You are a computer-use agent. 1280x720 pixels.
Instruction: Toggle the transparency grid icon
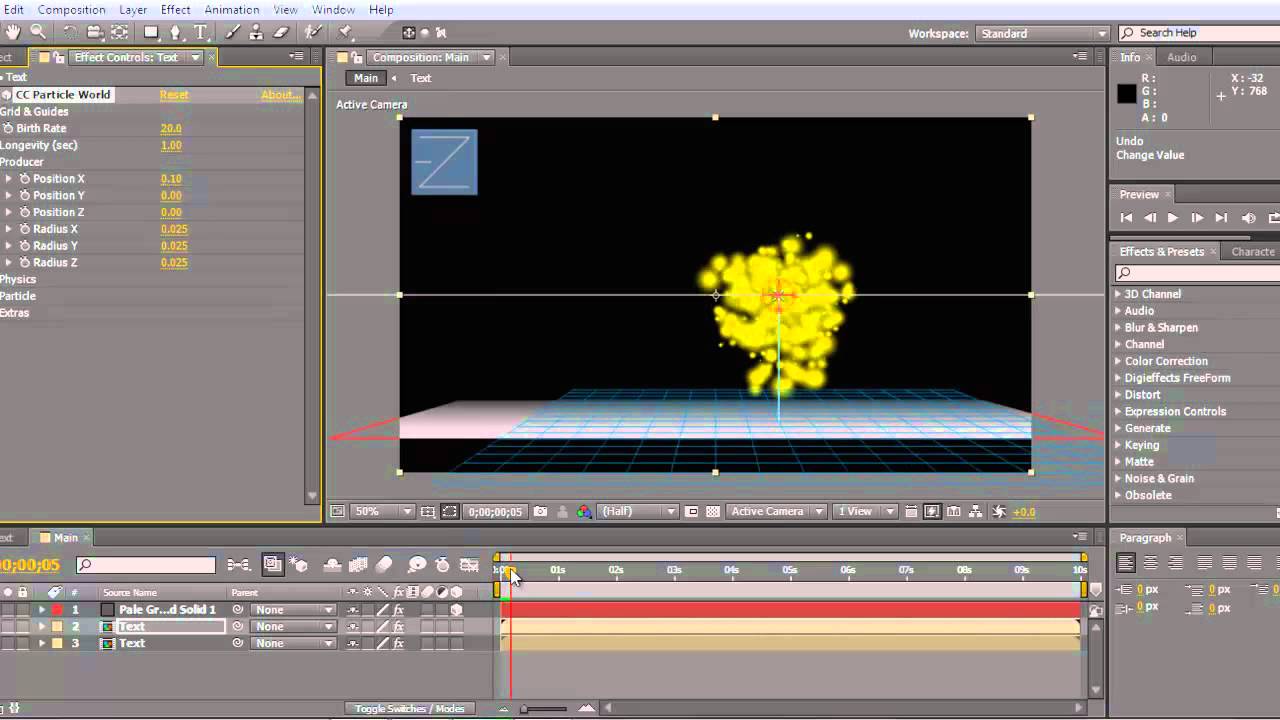click(x=713, y=511)
